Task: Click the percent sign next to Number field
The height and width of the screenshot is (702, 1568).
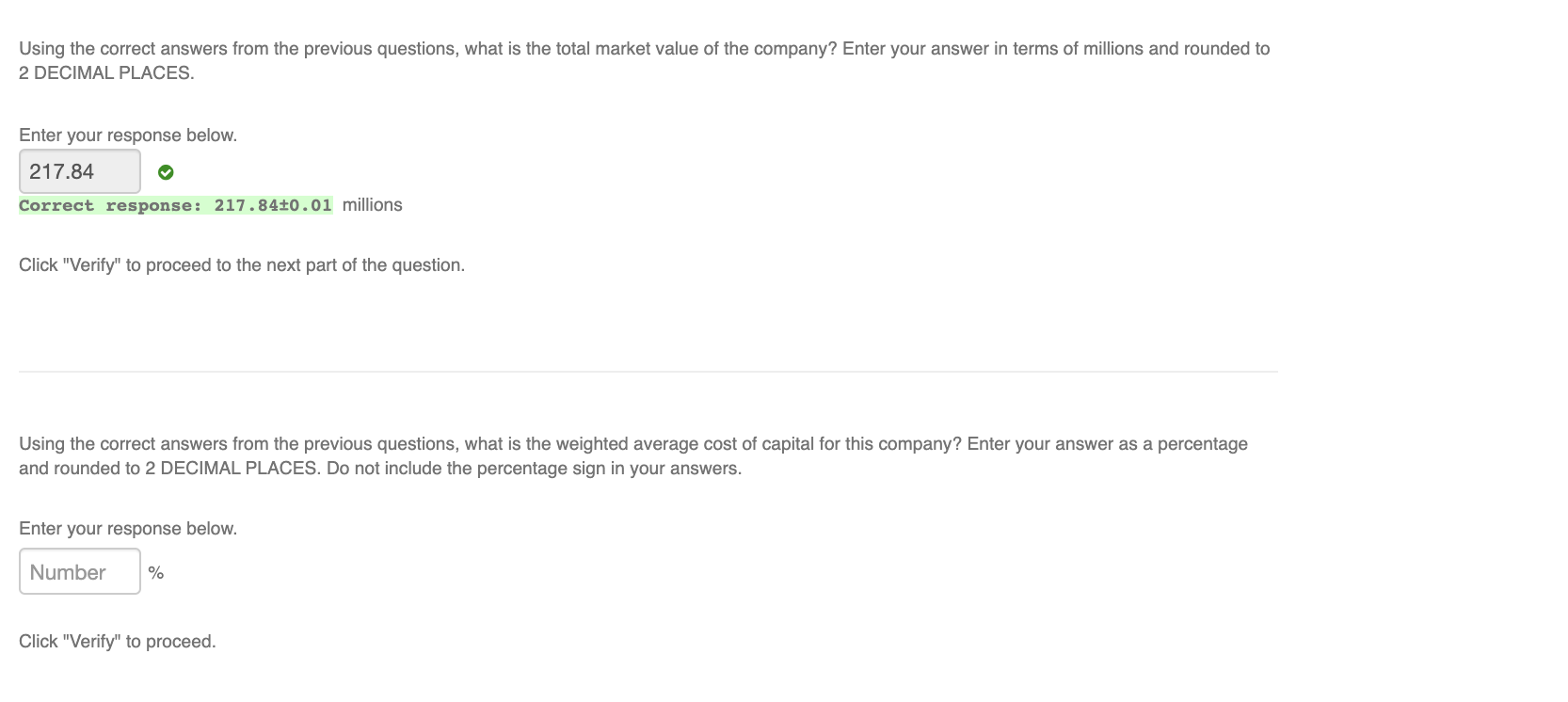Action: point(156,572)
